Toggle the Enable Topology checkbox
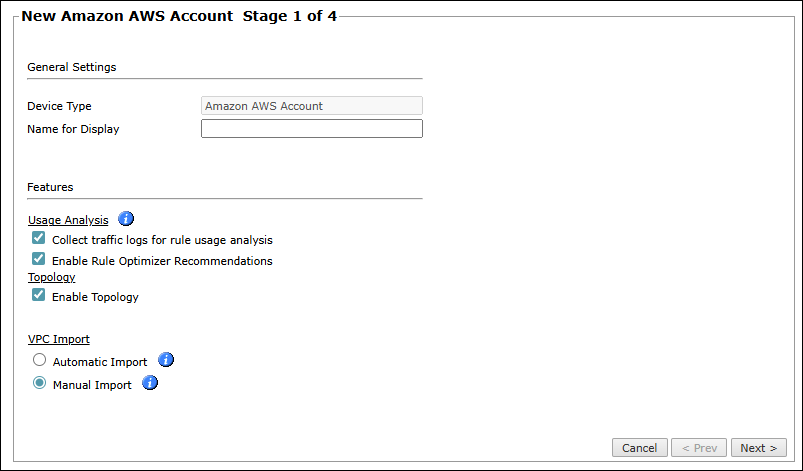The height and width of the screenshot is (471, 803). (x=39, y=296)
